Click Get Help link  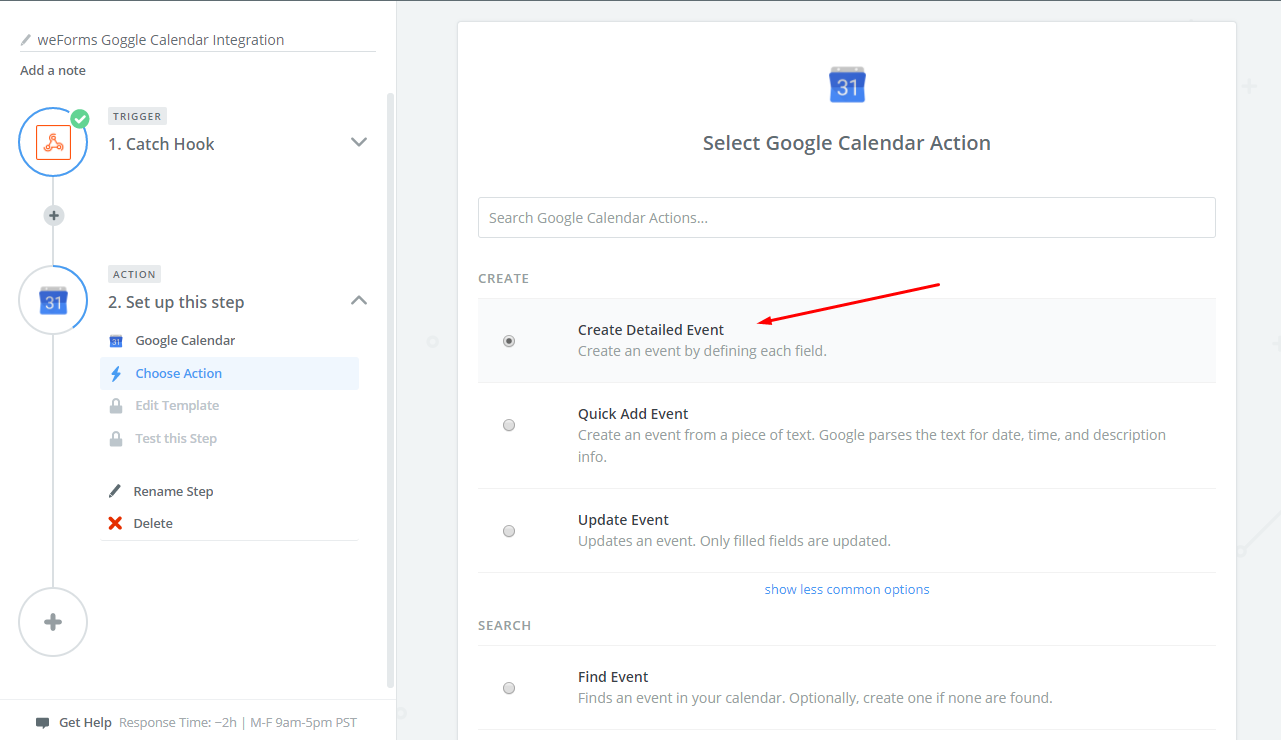[85, 722]
